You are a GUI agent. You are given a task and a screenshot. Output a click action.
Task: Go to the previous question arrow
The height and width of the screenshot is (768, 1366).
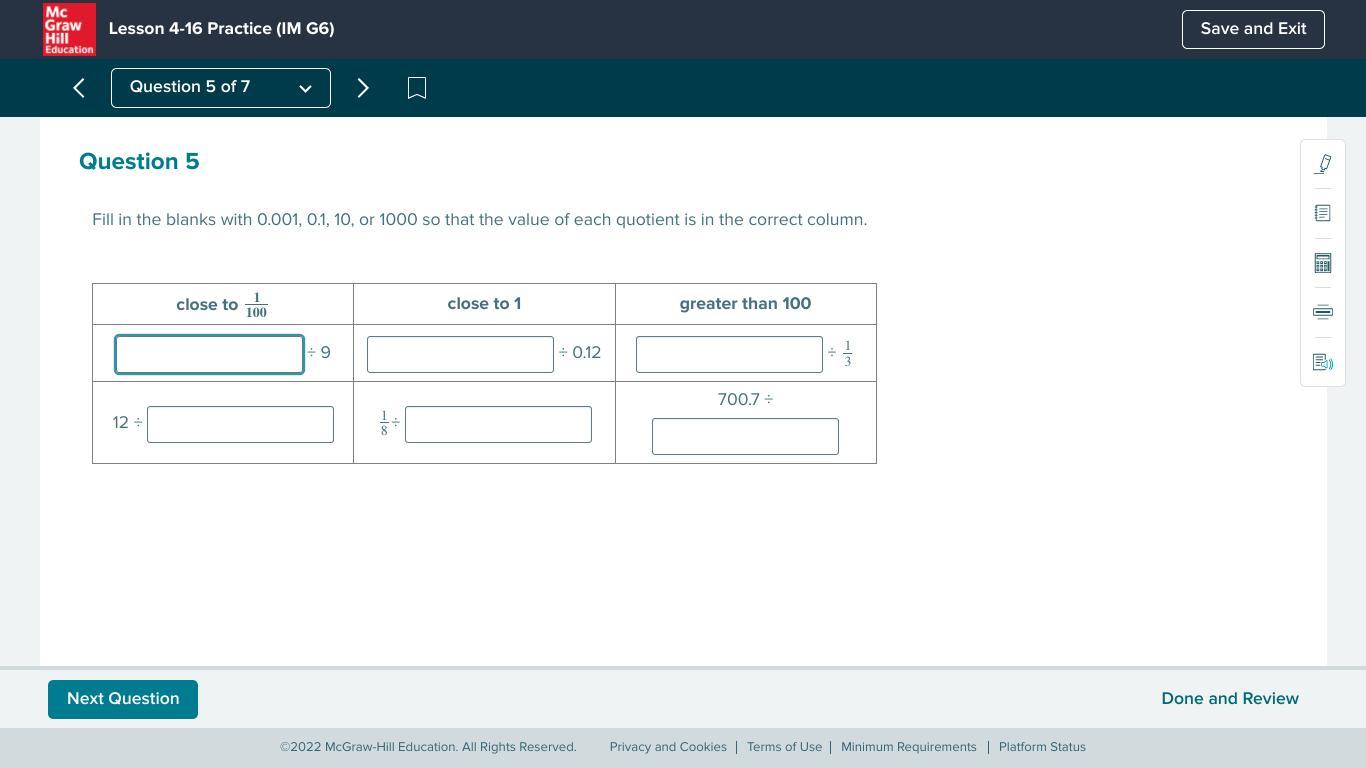point(79,88)
